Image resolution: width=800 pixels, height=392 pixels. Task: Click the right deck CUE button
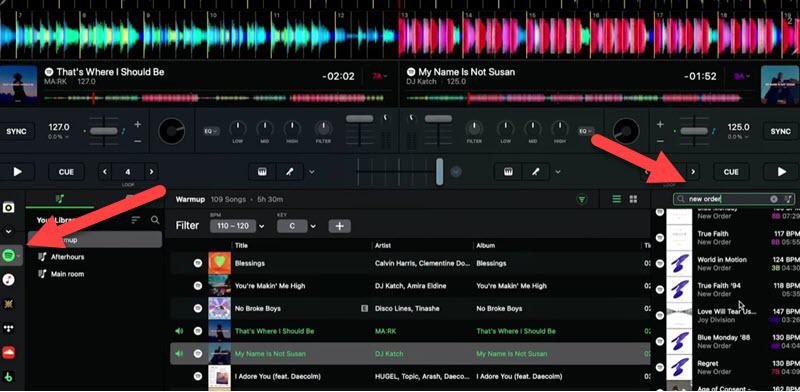click(x=731, y=172)
